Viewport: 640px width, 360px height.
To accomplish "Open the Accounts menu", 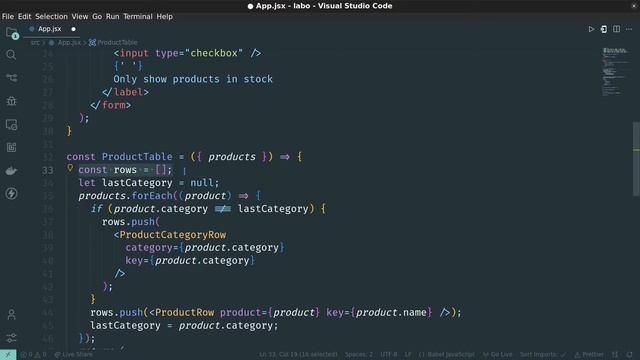I will pos(11,314).
